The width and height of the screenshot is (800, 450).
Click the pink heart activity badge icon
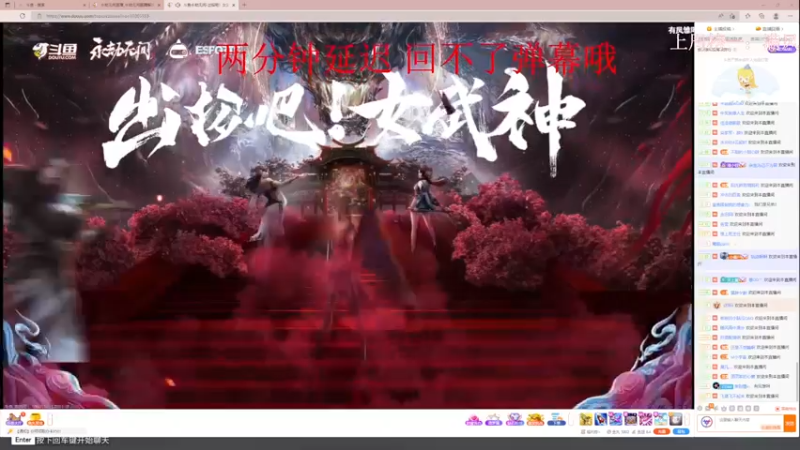point(473,419)
